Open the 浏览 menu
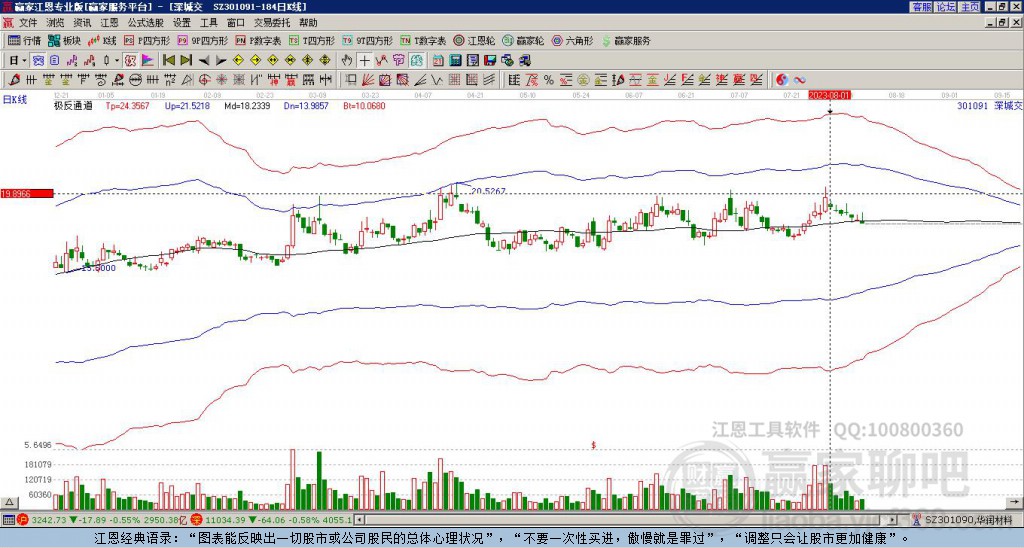Image resolution: width=1024 pixels, height=548 pixels. pyautogui.click(x=56, y=23)
